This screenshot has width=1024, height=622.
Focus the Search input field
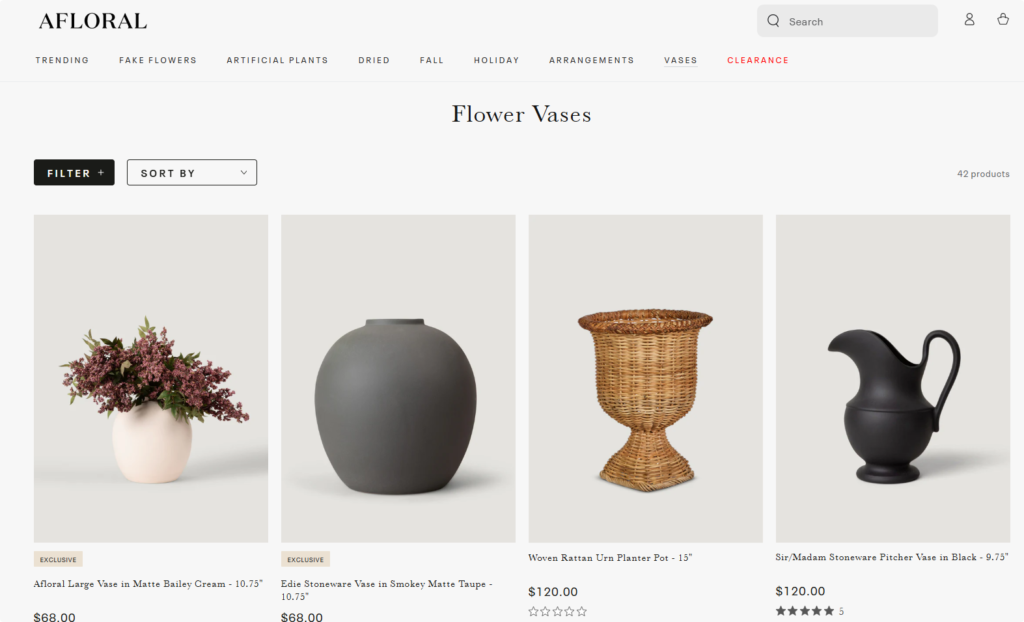tap(847, 21)
